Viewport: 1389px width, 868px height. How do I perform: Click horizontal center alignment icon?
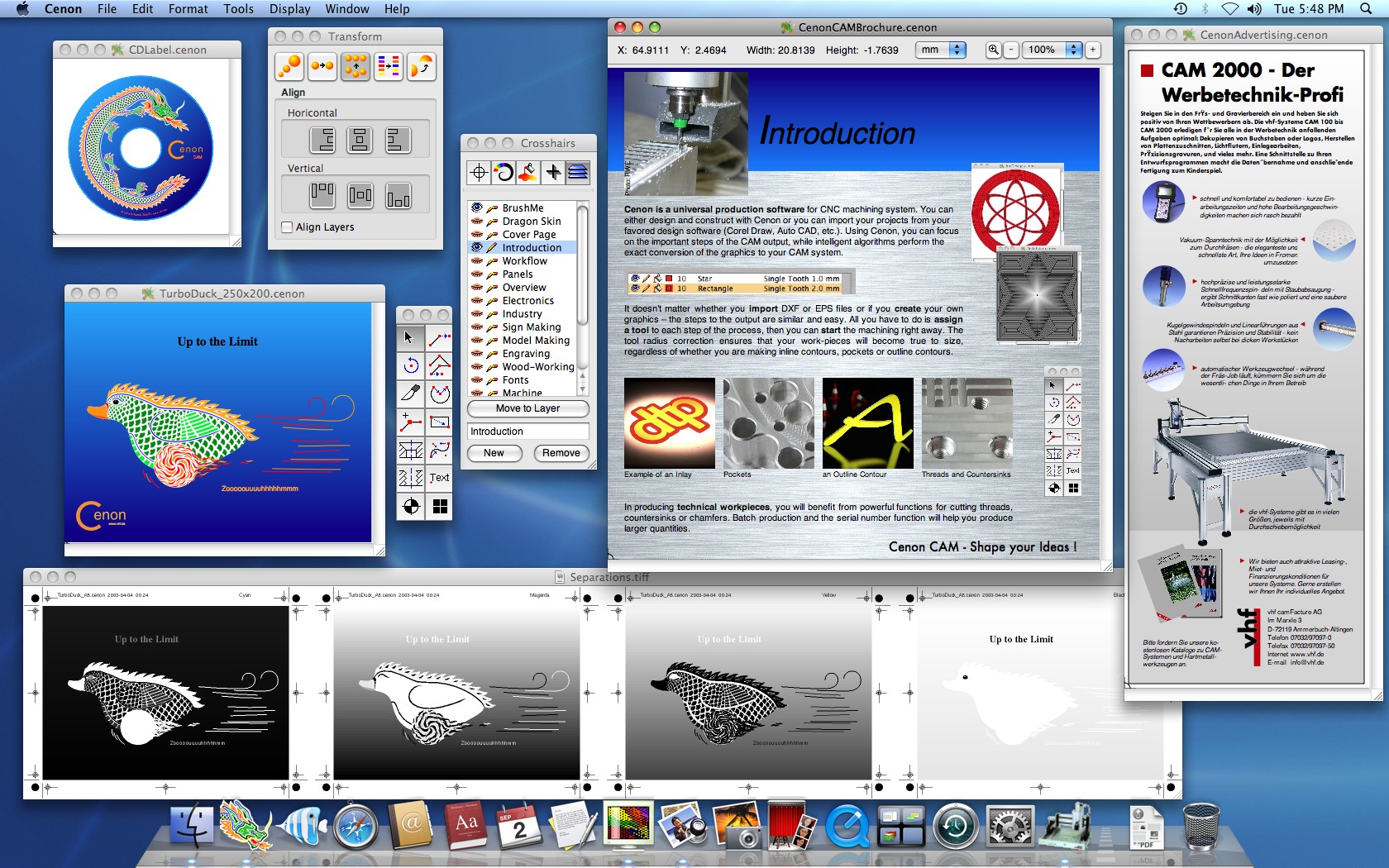[360, 140]
